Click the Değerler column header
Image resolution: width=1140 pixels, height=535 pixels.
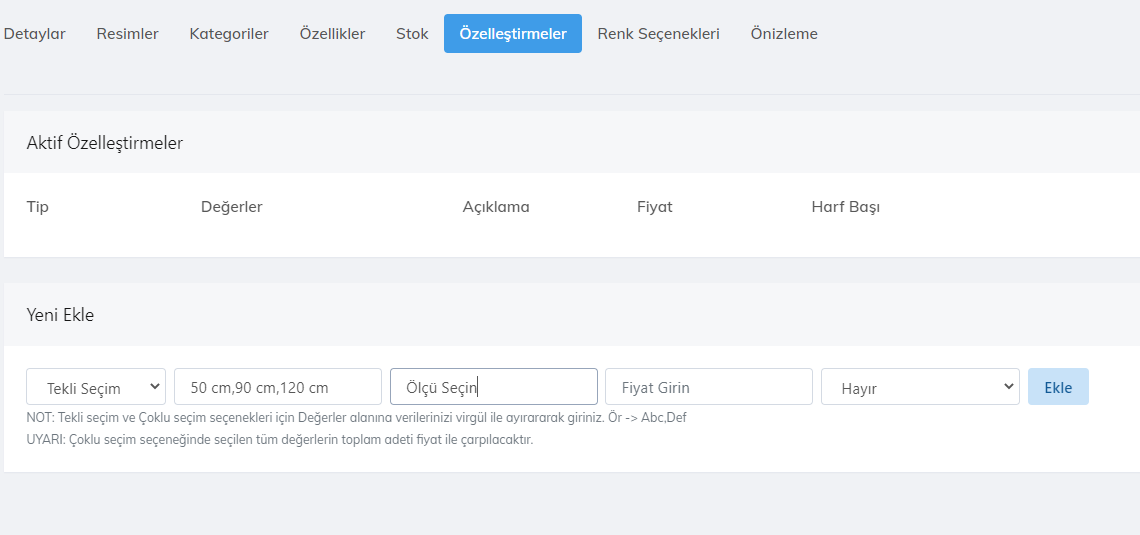231,207
